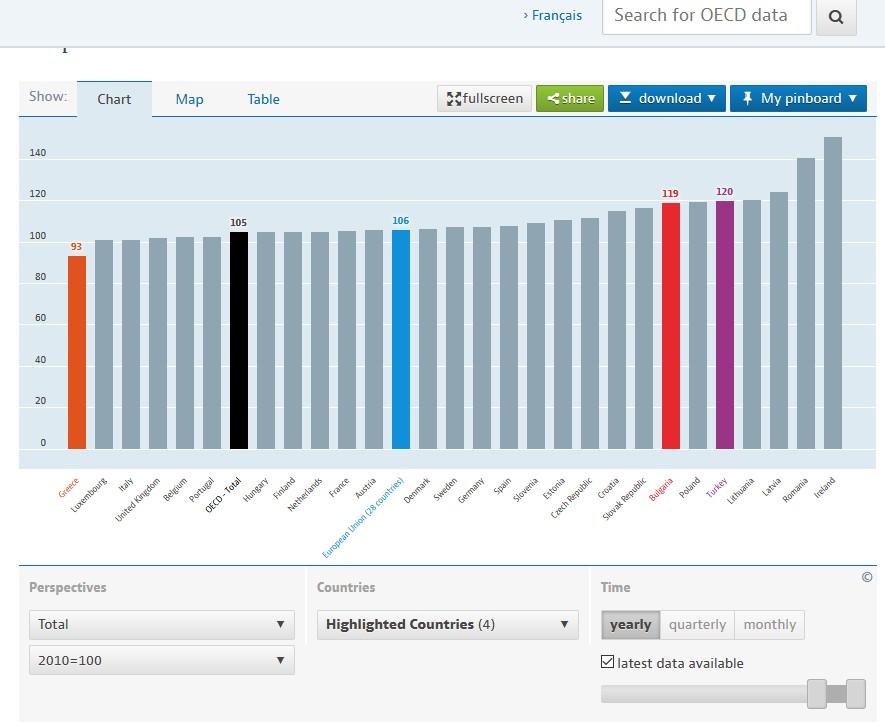Click the Turkey axis label
This screenshot has width=885, height=722.
point(717,488)
